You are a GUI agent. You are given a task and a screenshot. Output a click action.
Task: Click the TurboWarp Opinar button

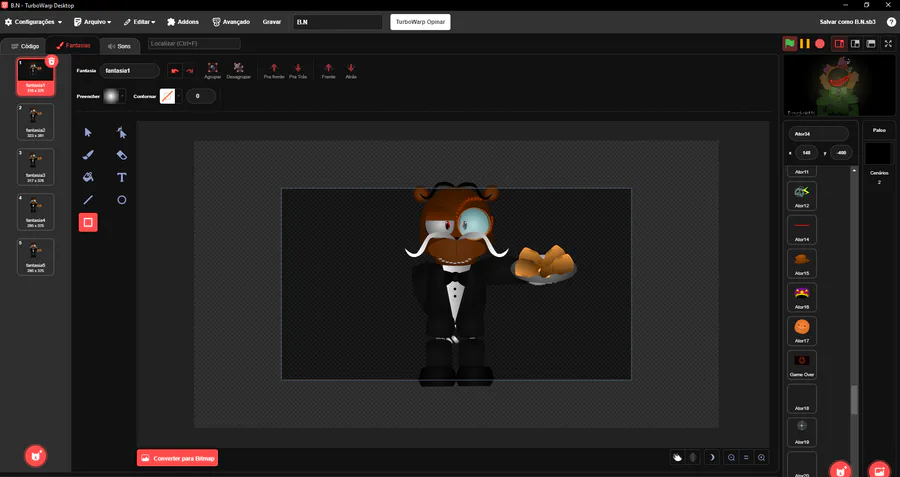pyautogui.click(x=420, y=22)
